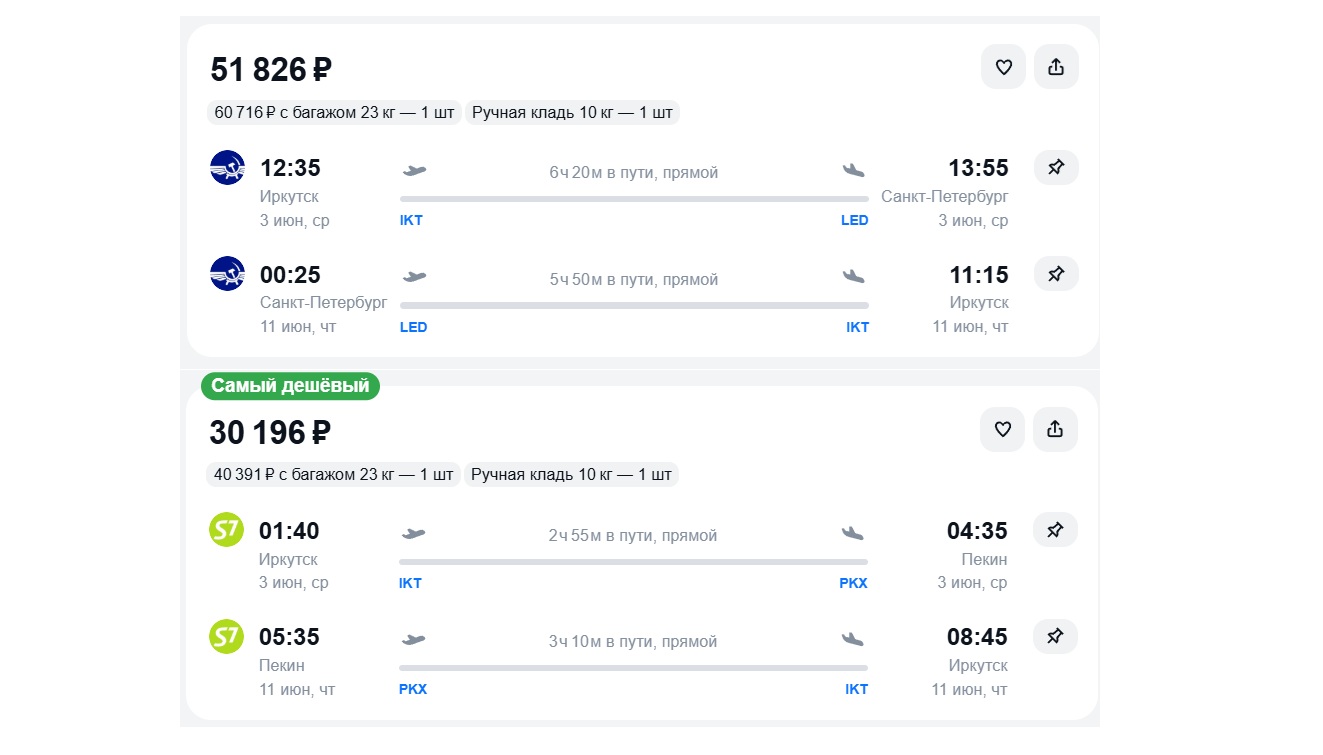Open the 51 826 ₽ ticket price

click(271, 70)
